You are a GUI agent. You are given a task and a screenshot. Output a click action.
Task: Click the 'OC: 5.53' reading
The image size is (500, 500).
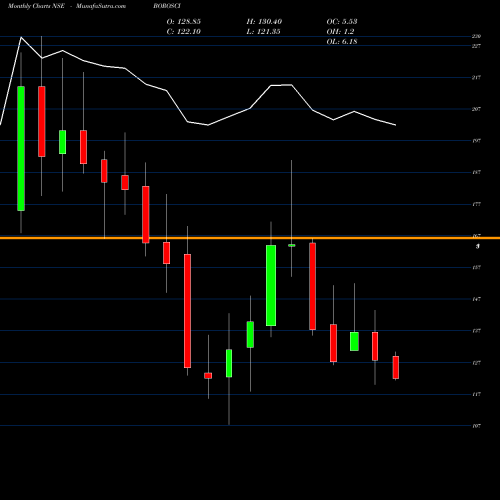(342, 22)
